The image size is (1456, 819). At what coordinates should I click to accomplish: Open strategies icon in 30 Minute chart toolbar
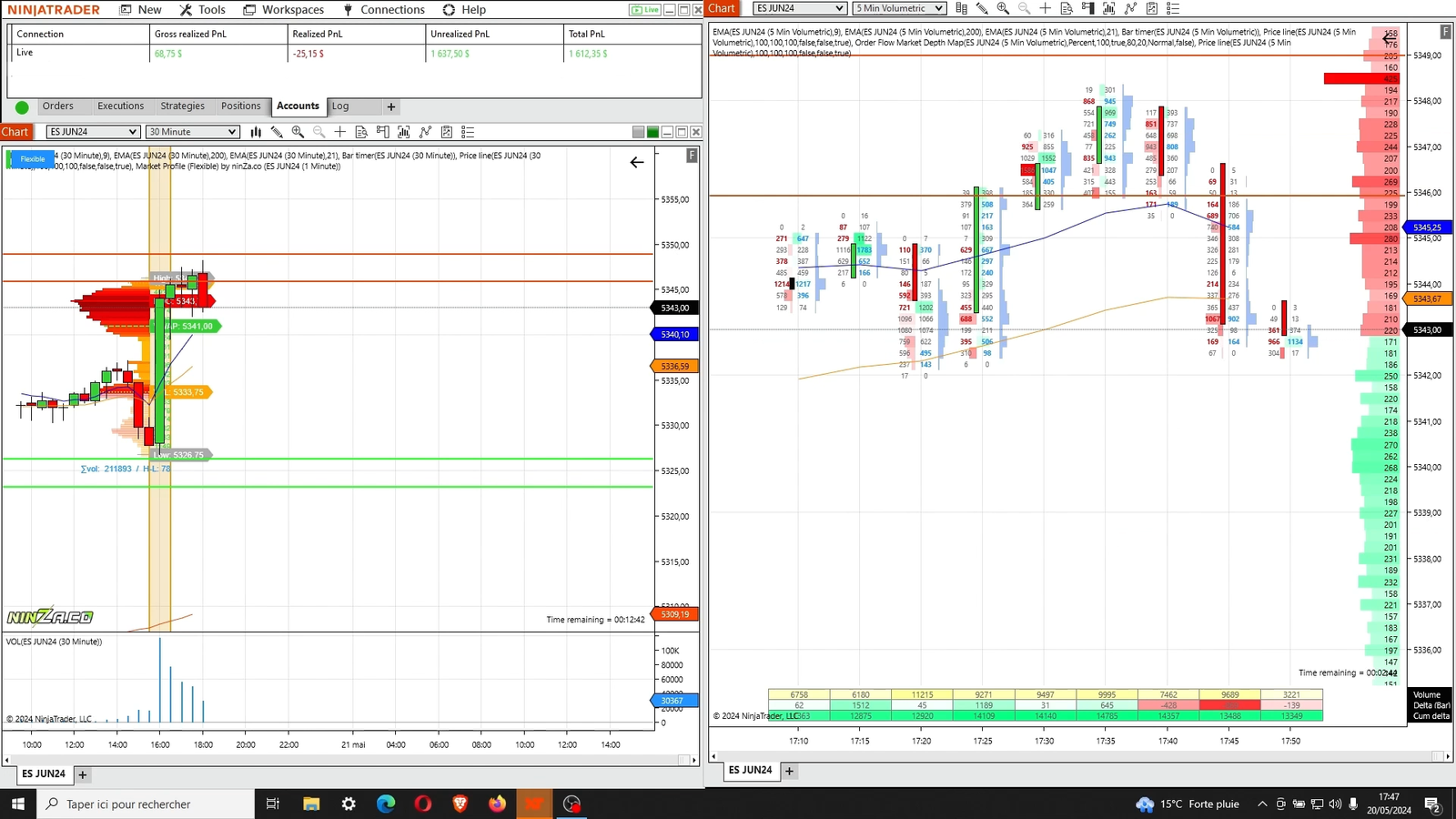click(x=425, y=132)
